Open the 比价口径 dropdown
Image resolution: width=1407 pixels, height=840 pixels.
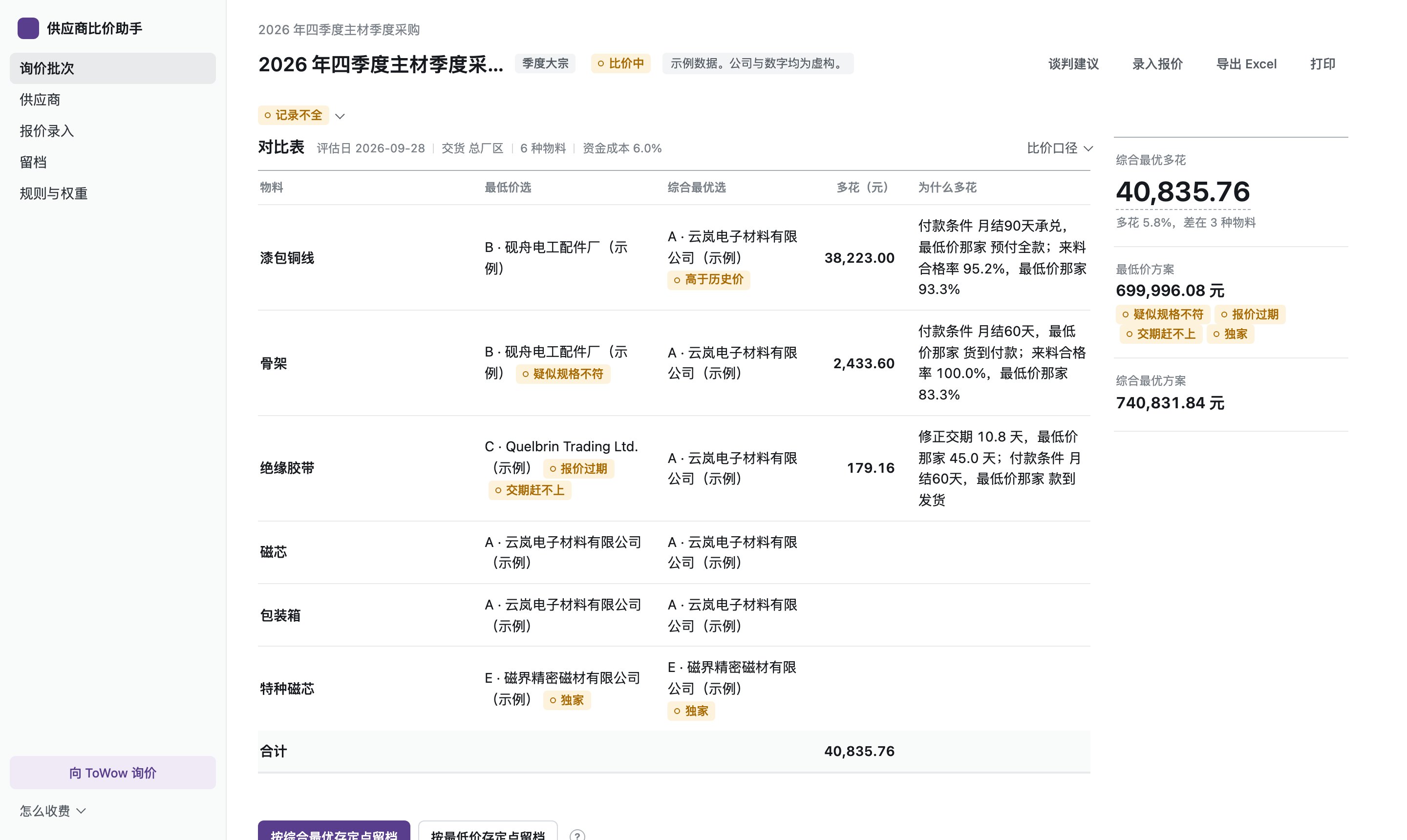point(1059,148)
